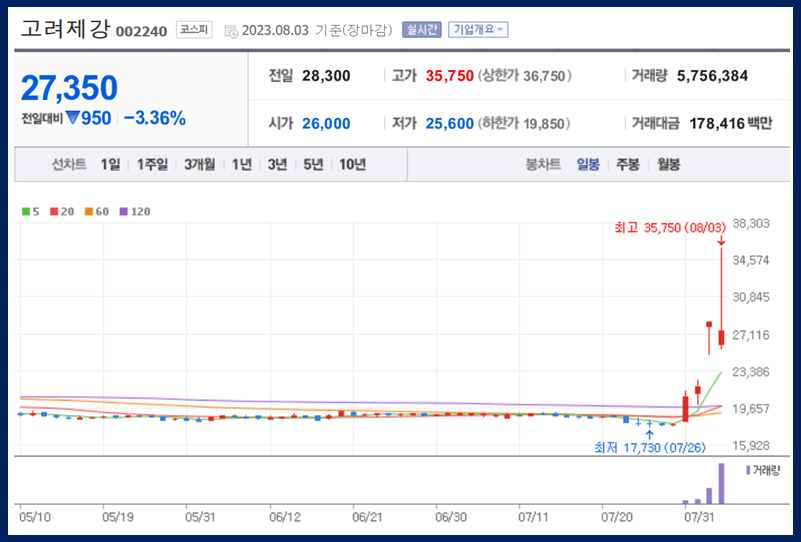Click the blue down-triangle beside 950
This screenshot has width=801, height=542.
[73, 119]
